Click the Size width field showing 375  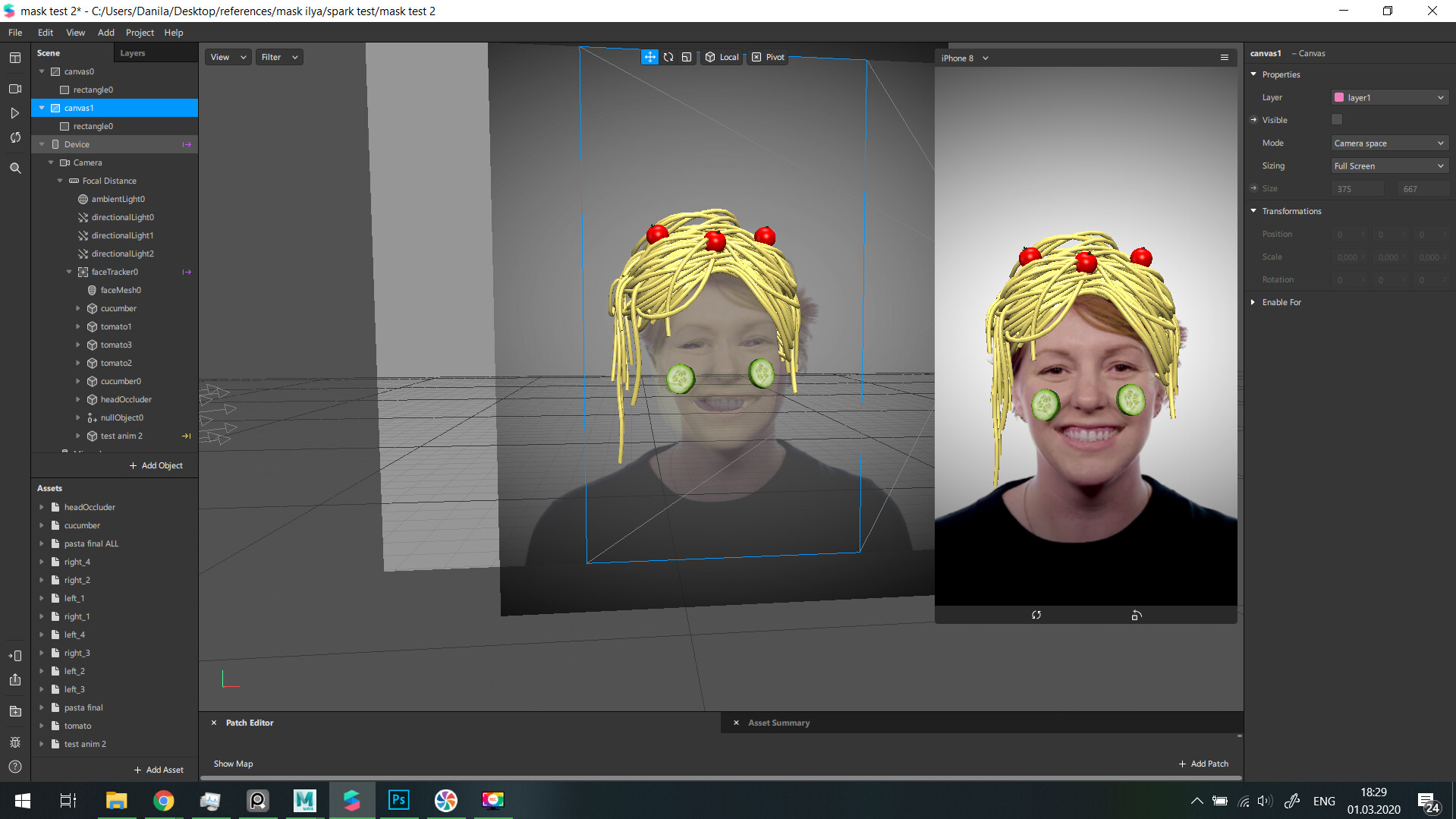[1357, 188]
